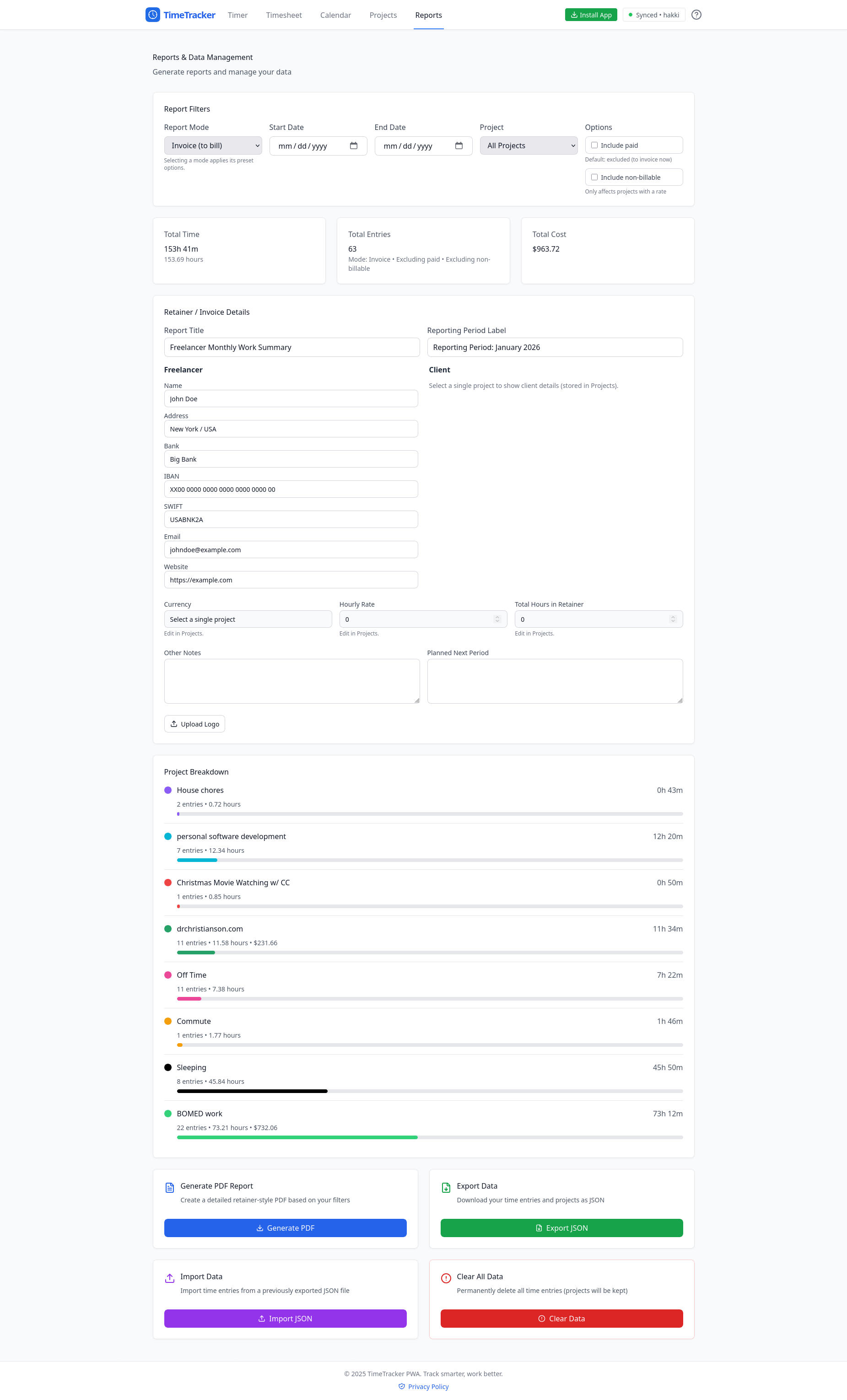Open the Privacy Policy link
847x1400 pixels.
428,1386
